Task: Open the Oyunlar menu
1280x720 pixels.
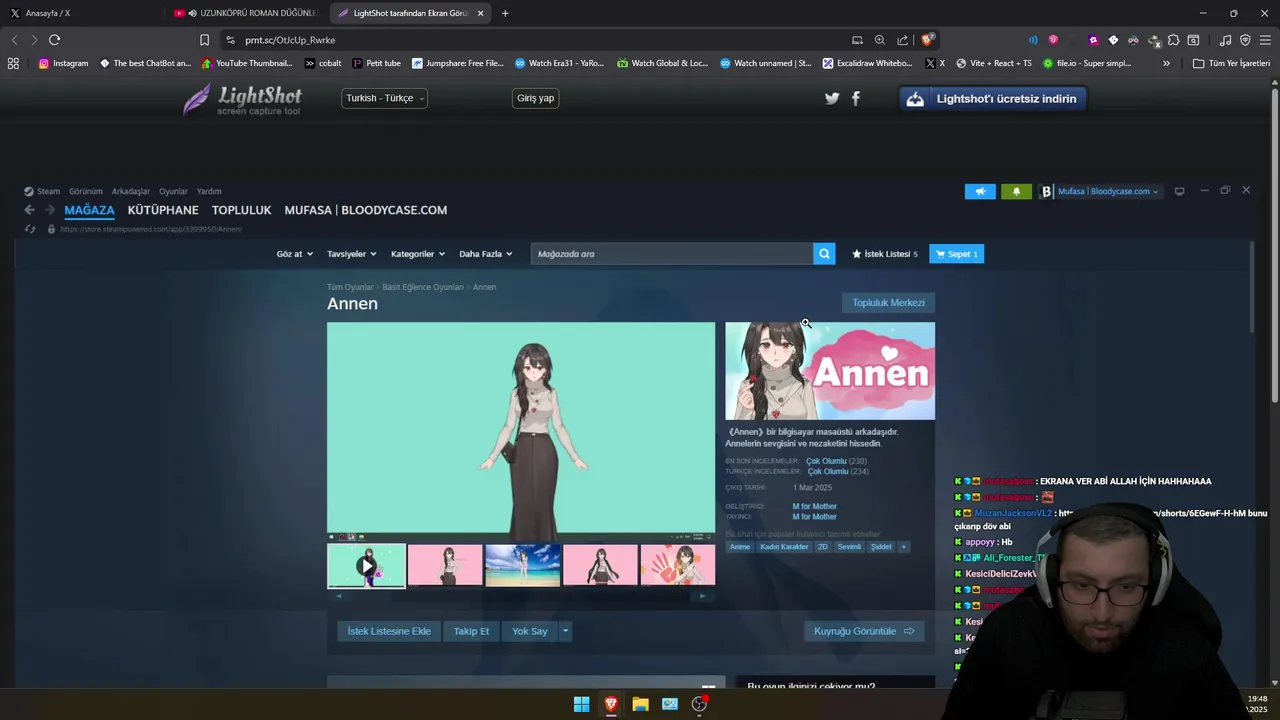Action: click(x=173, y=191)
